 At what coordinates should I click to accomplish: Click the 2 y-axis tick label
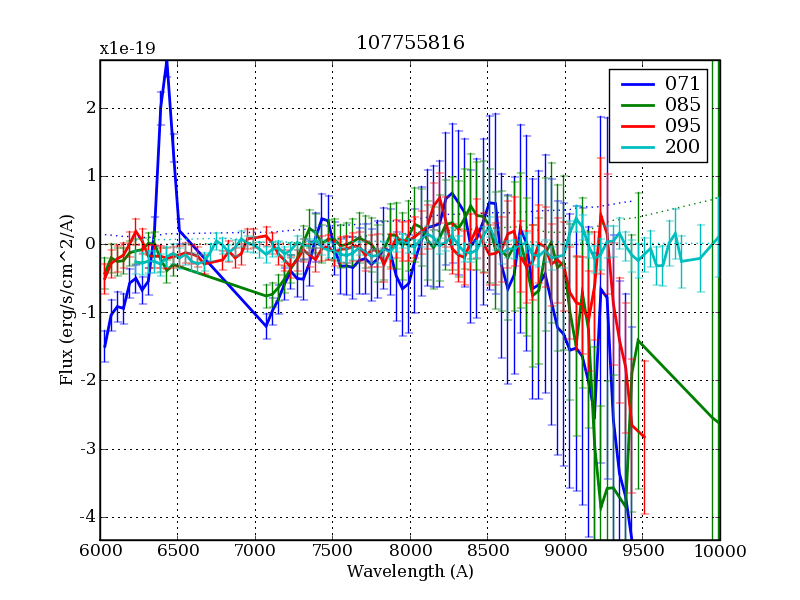point(90,108)
